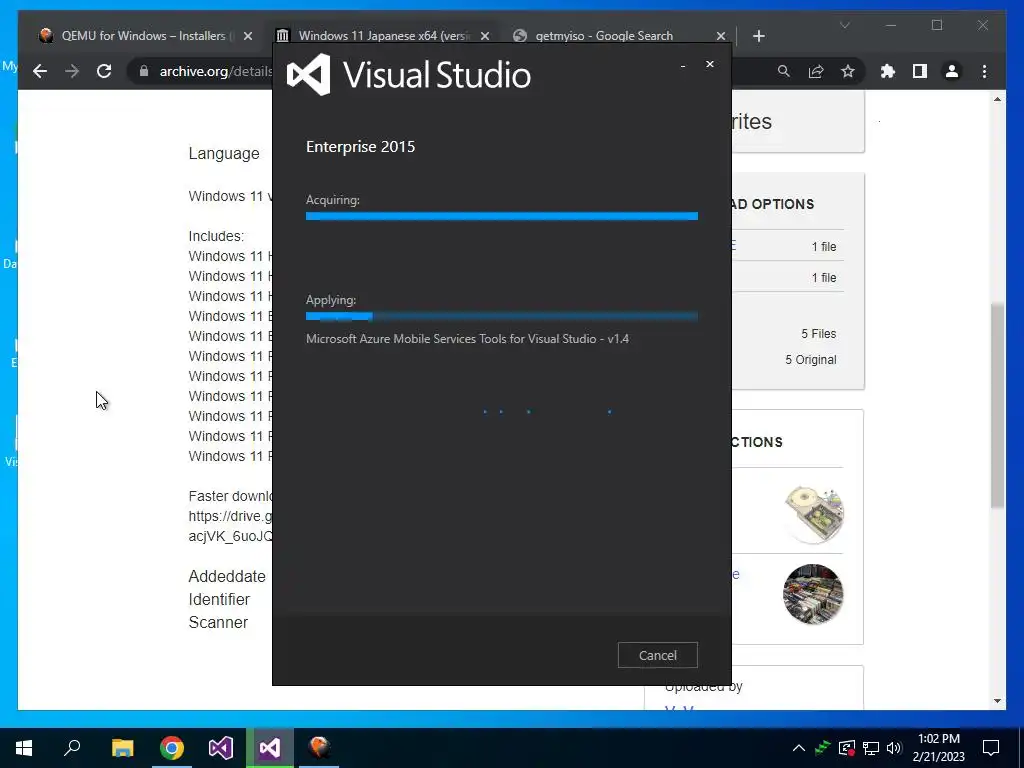1024x768 pixels.
Task: Click the security alert tray icon
Action: point(847,748)
